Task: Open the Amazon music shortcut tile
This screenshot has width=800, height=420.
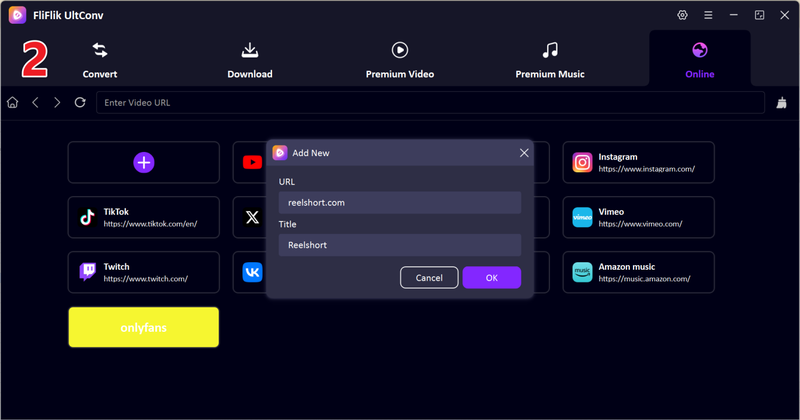Action: [x=638, y=272]
